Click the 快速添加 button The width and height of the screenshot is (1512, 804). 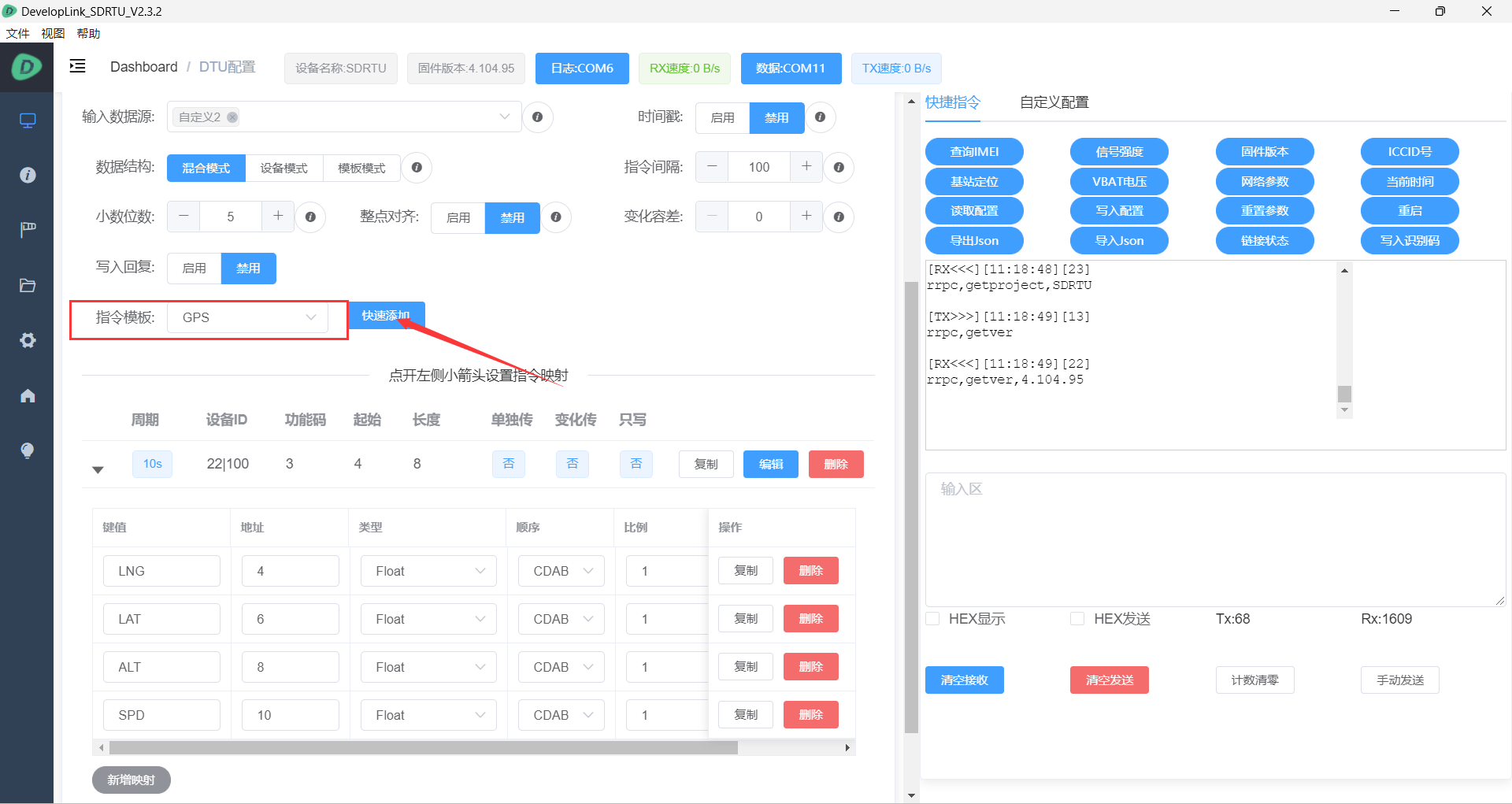click(x=386, y=316)
